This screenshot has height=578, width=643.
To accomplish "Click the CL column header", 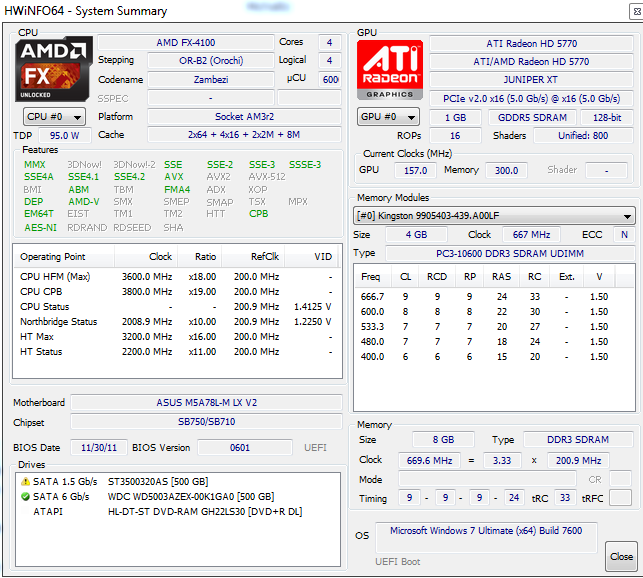I will [406, 277].
